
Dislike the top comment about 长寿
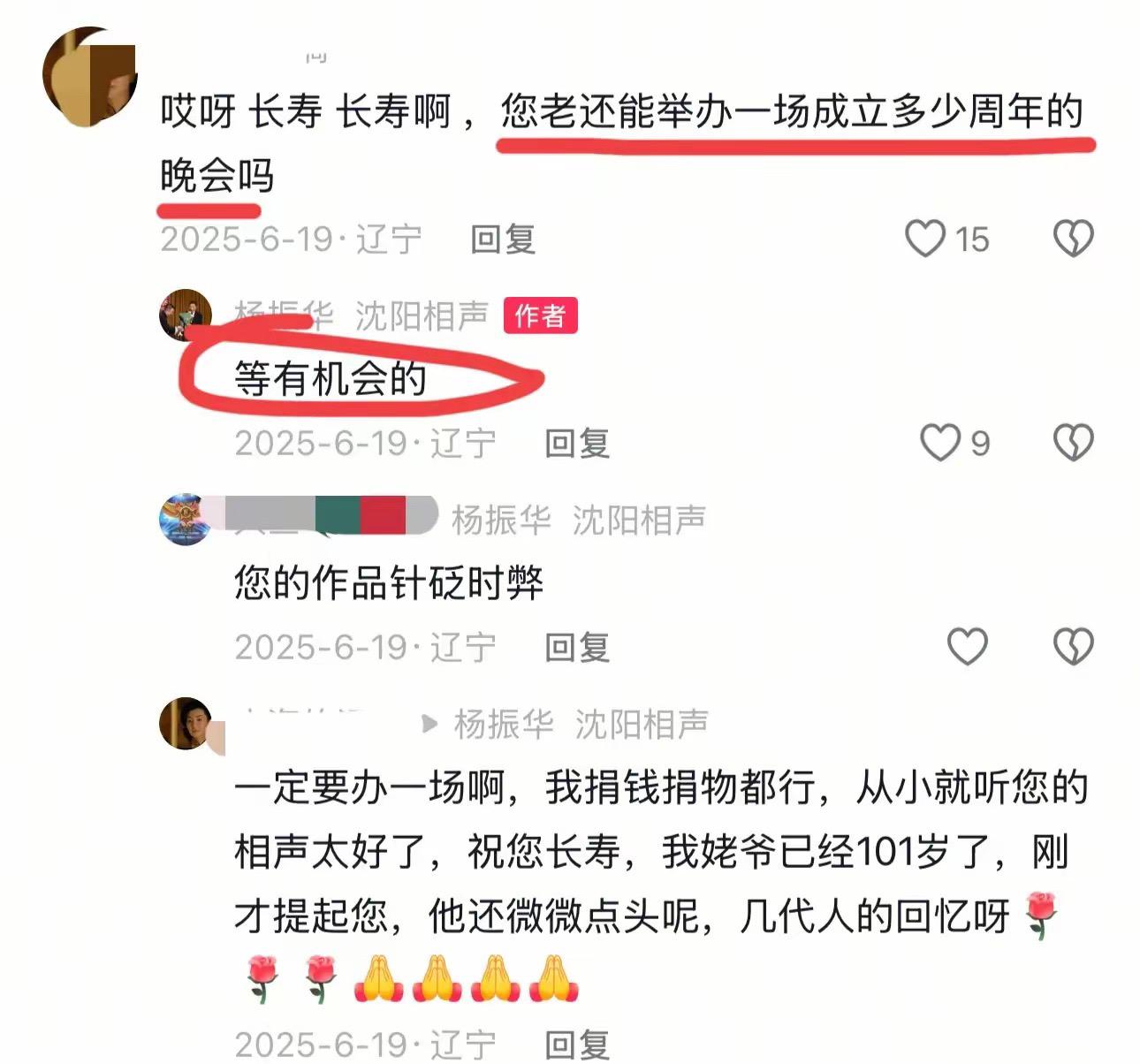point(1074,239)
